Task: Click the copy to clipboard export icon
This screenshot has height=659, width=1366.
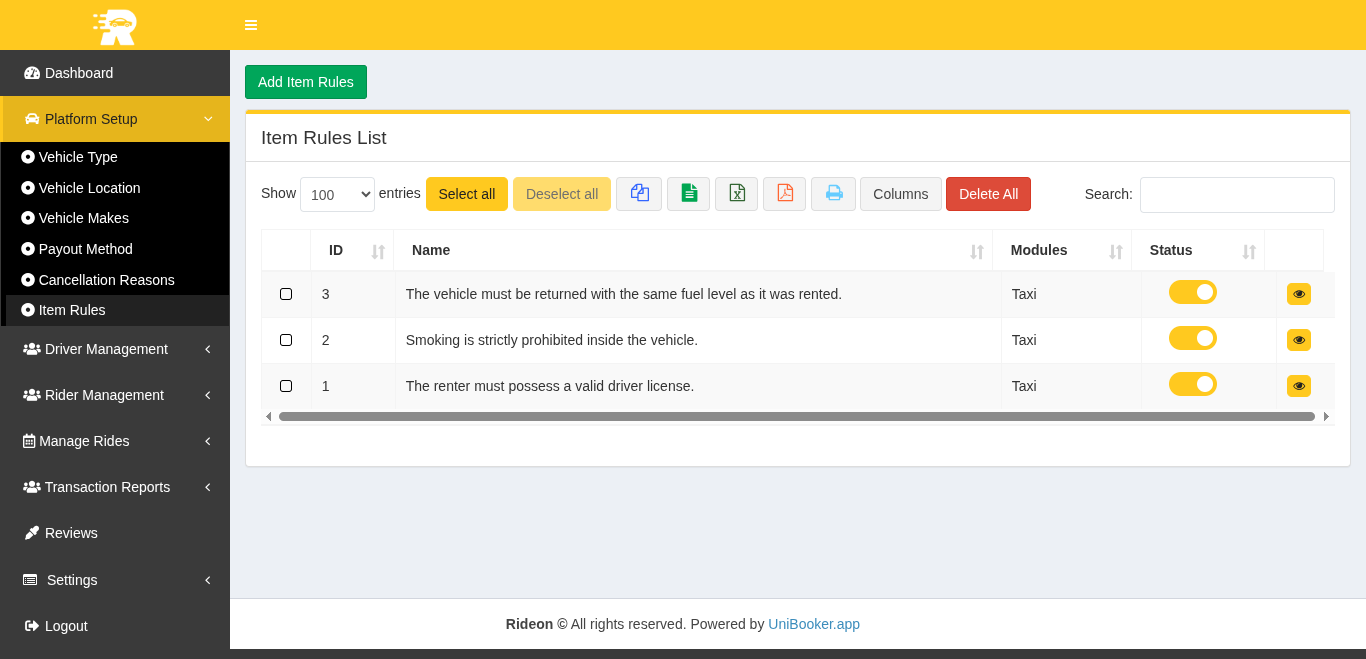Action: [x=639, y=194]
